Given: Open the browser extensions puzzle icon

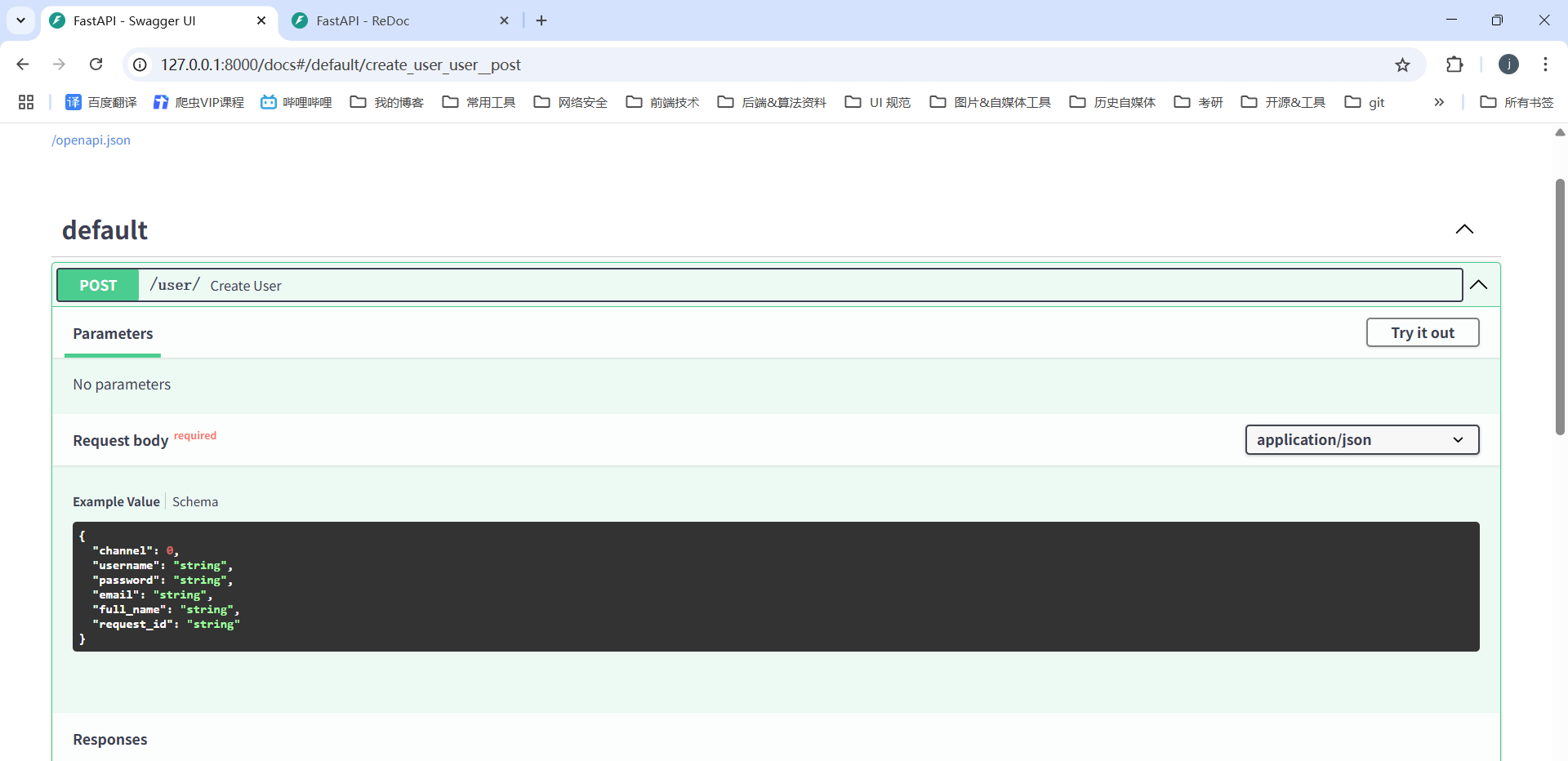Looking at the screenshot, I should click(x=1454, y=65).
